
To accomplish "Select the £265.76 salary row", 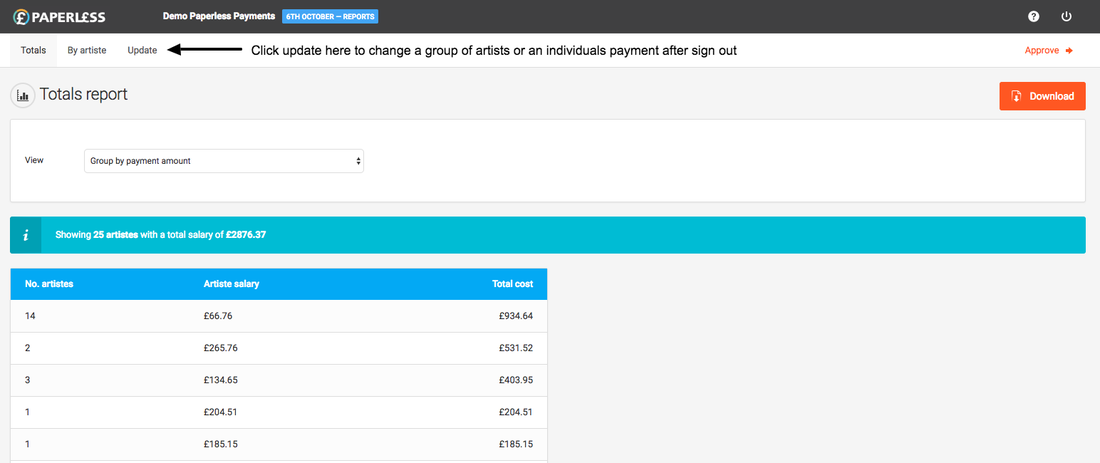I will click(x=278, y=348).
